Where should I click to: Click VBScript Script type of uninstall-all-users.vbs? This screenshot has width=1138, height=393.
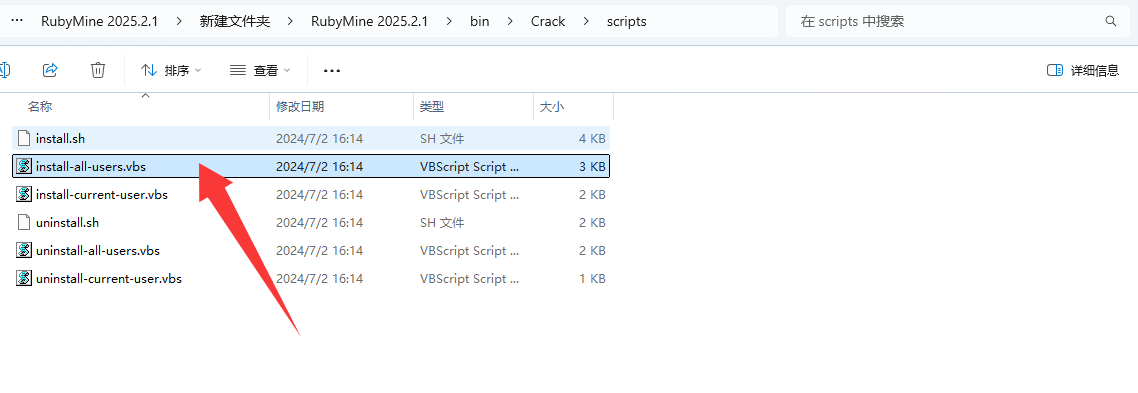click(470, 251)
